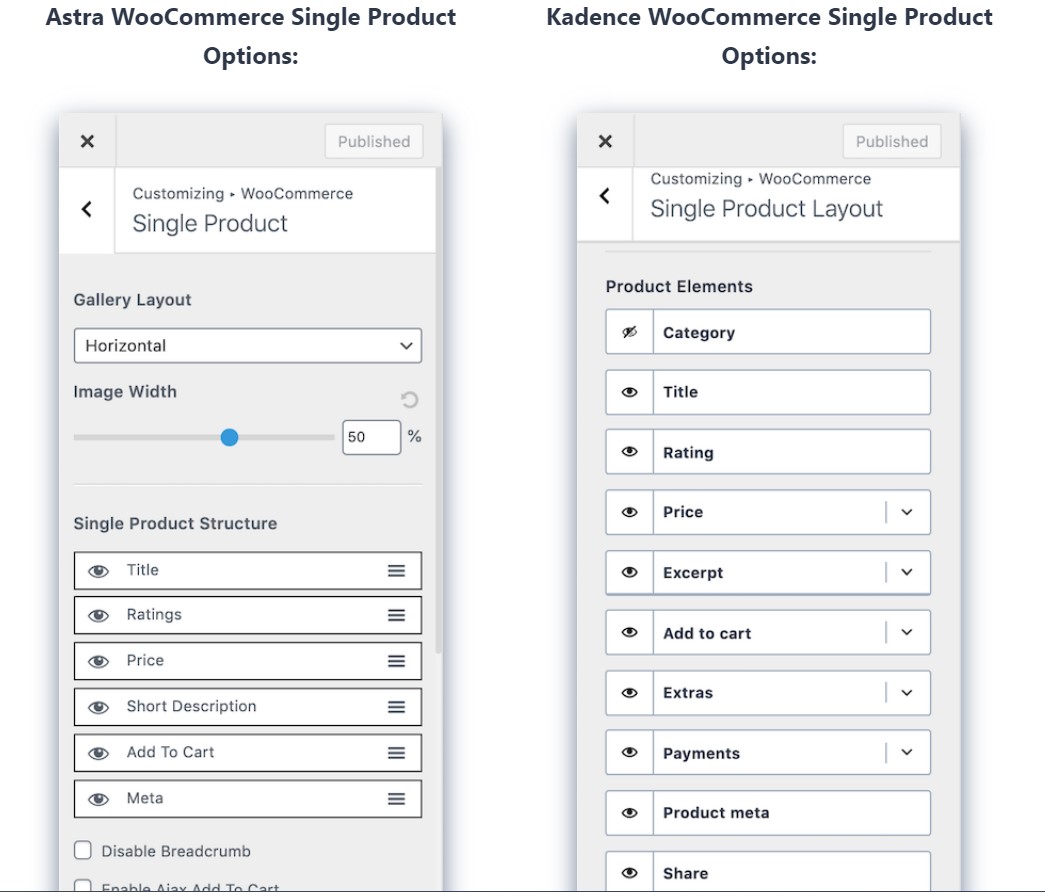
Task: Click the drag handle on Title row
Action: click(x=397, y=571)
